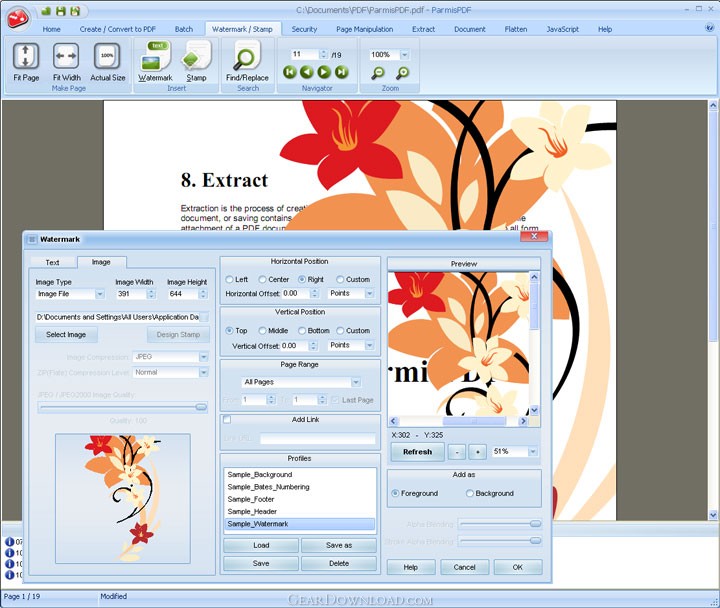Open the ZIP compression level Normal dropdown
The height and width of the screenshot is (608, 720).
click(203, 372)
